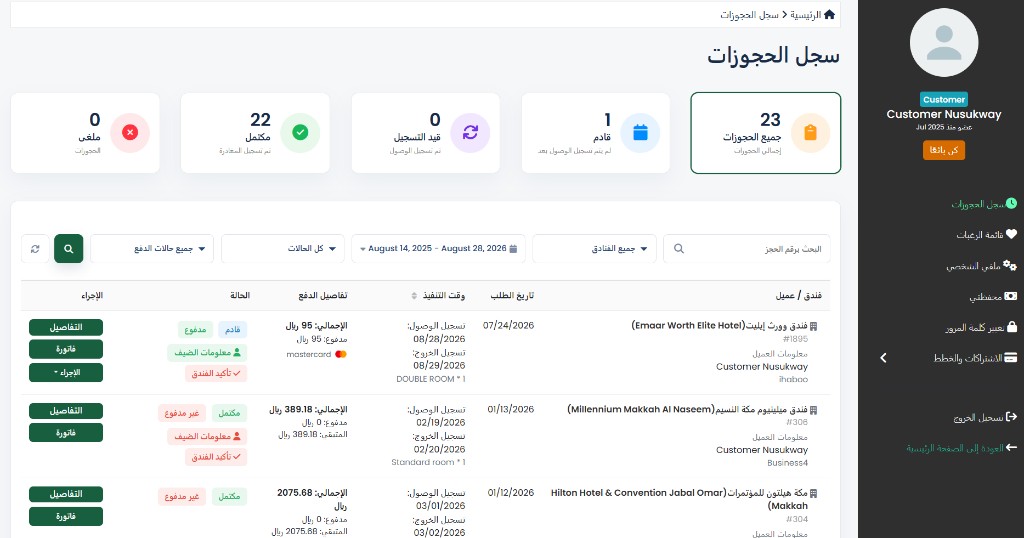1024x538 pixels.
Task: Click the blue calendar icon on the قادم card
Action: tap(640, 133)
